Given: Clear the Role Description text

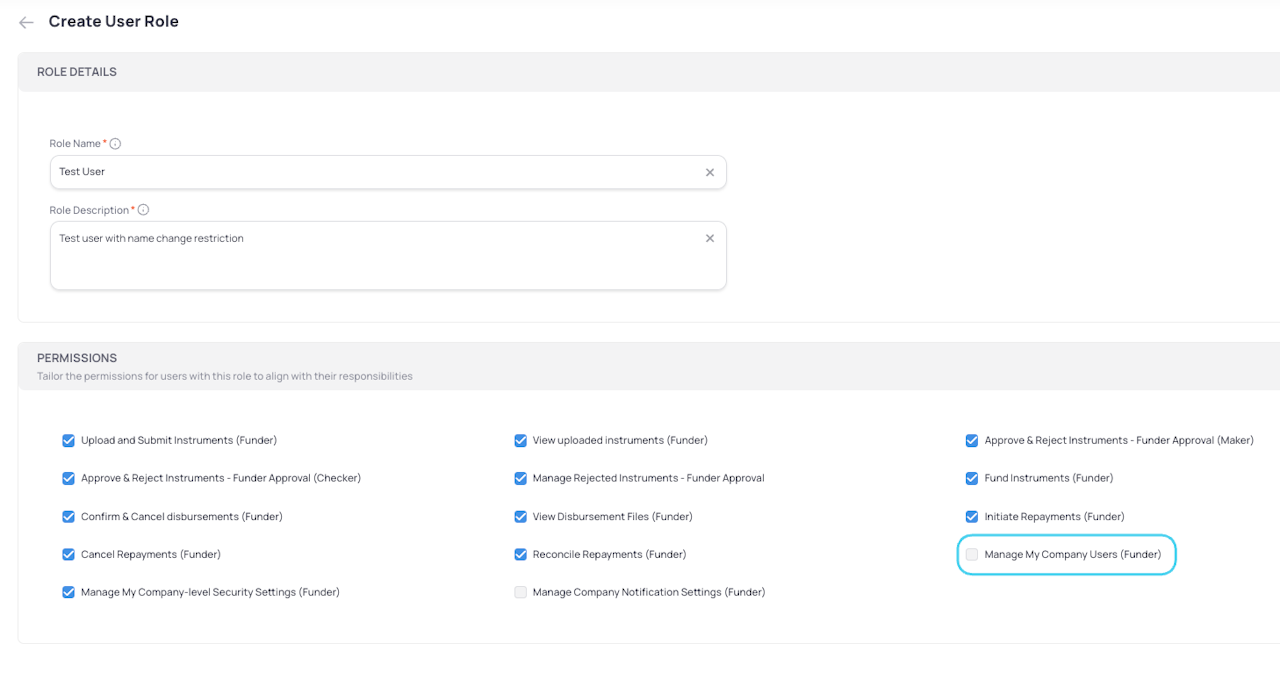Looking at the screenshot, I should point(709,238).
